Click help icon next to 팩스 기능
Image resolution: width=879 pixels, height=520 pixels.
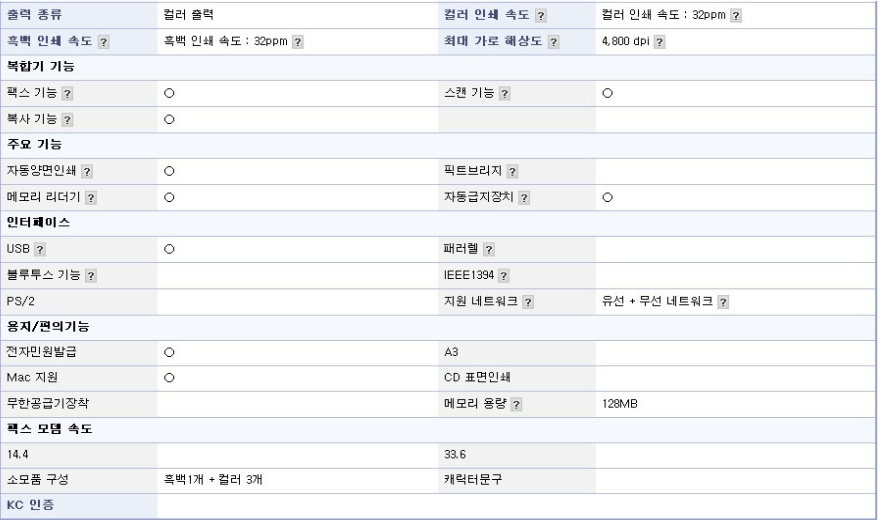pos(67,94)
